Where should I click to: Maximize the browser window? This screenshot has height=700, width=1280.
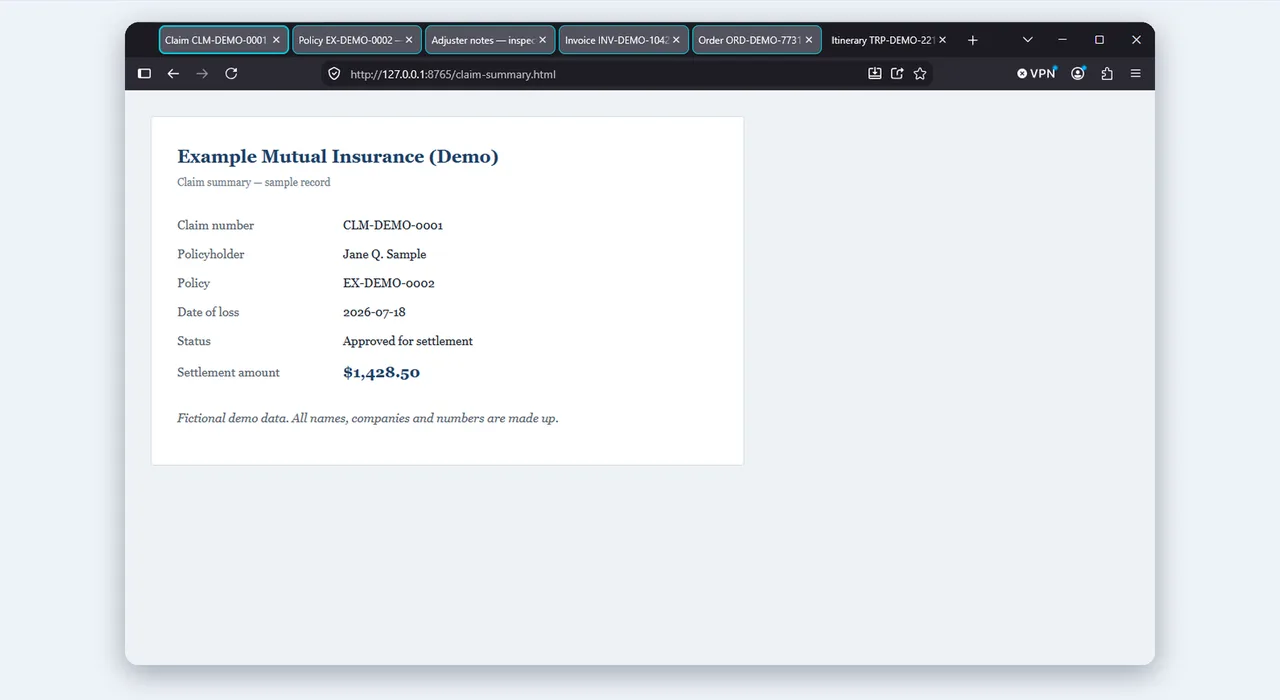pos(1099,40)
